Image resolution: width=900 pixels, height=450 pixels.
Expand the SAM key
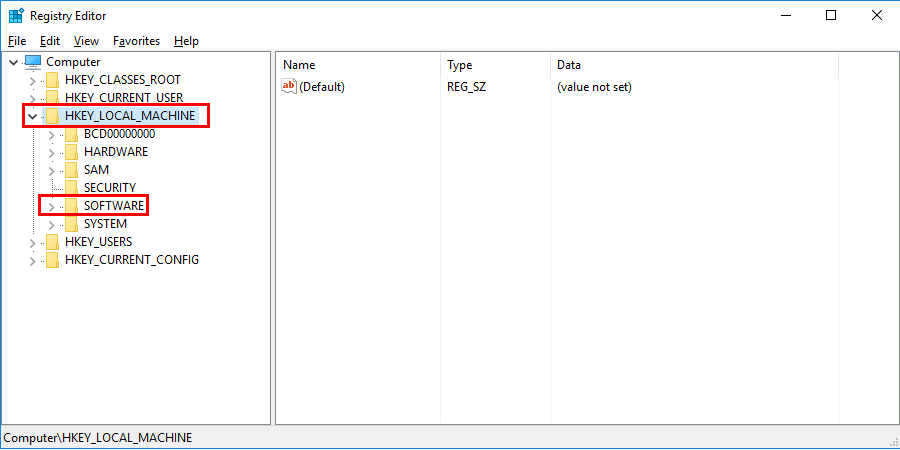(52, 170)
